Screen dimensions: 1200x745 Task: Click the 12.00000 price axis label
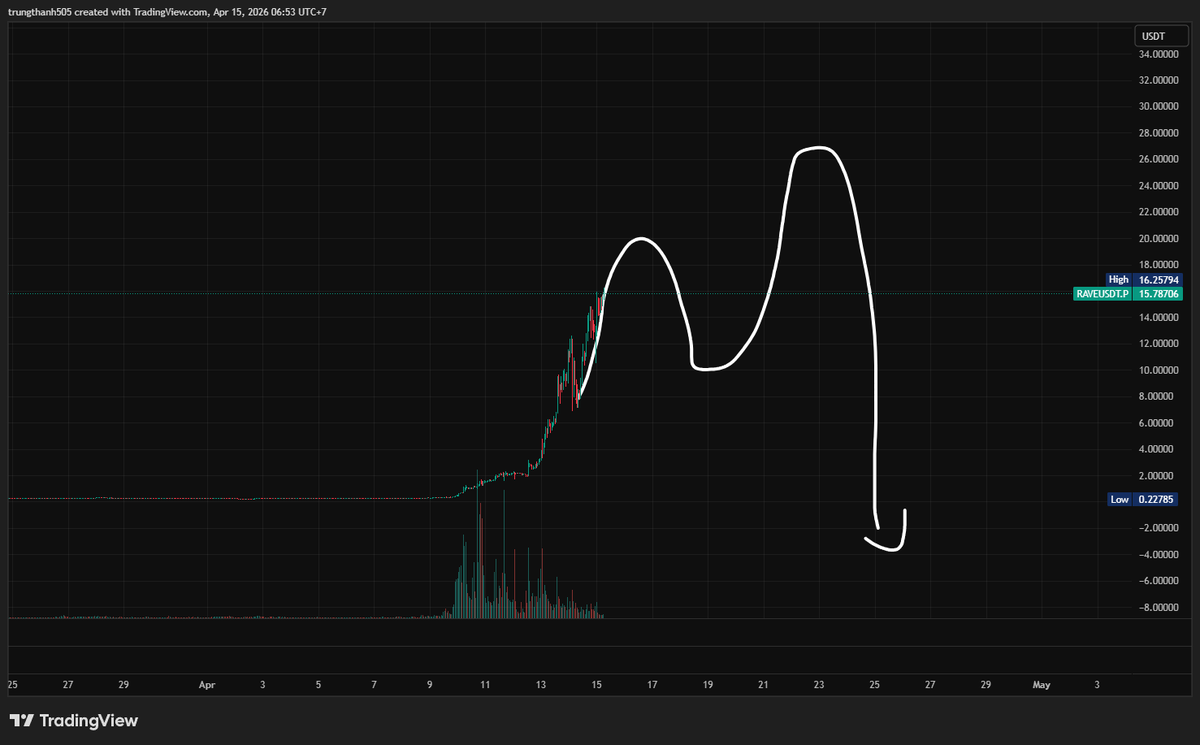click(x=1160, y=344)
